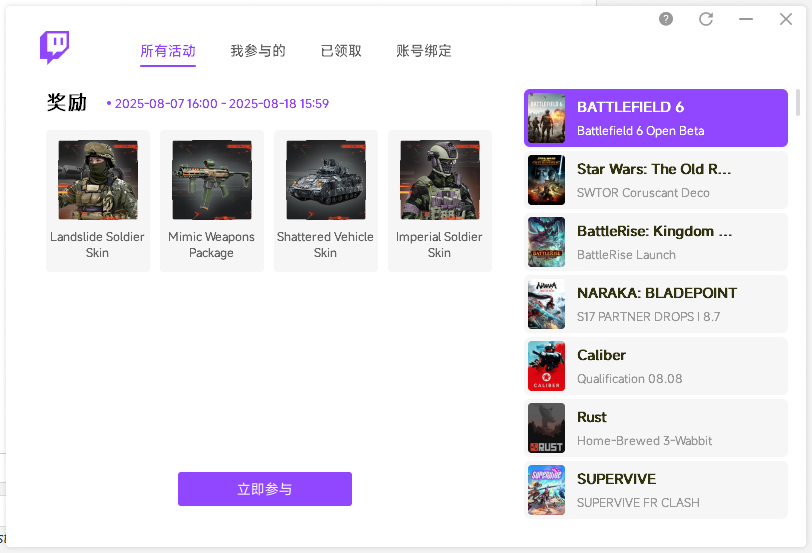Click the Twitch logo icon

coord(55,47)
